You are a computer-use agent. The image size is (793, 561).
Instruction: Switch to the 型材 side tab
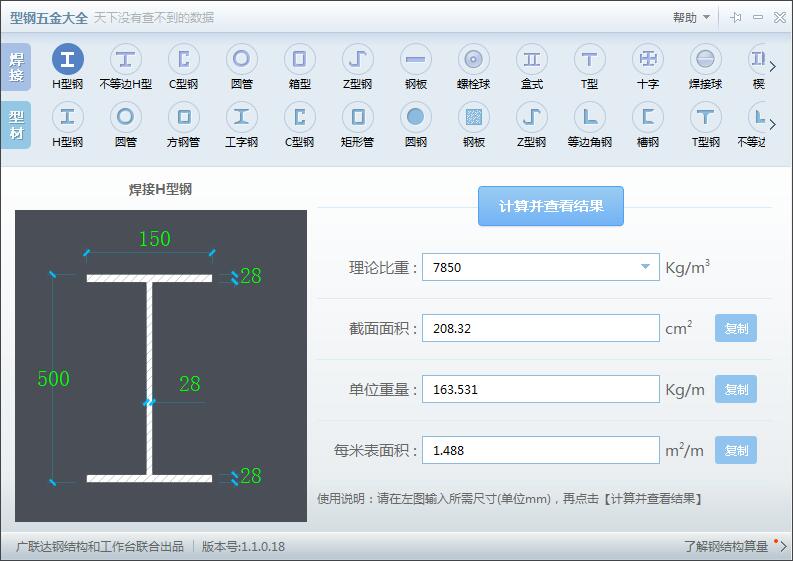(x=16, y=125)
